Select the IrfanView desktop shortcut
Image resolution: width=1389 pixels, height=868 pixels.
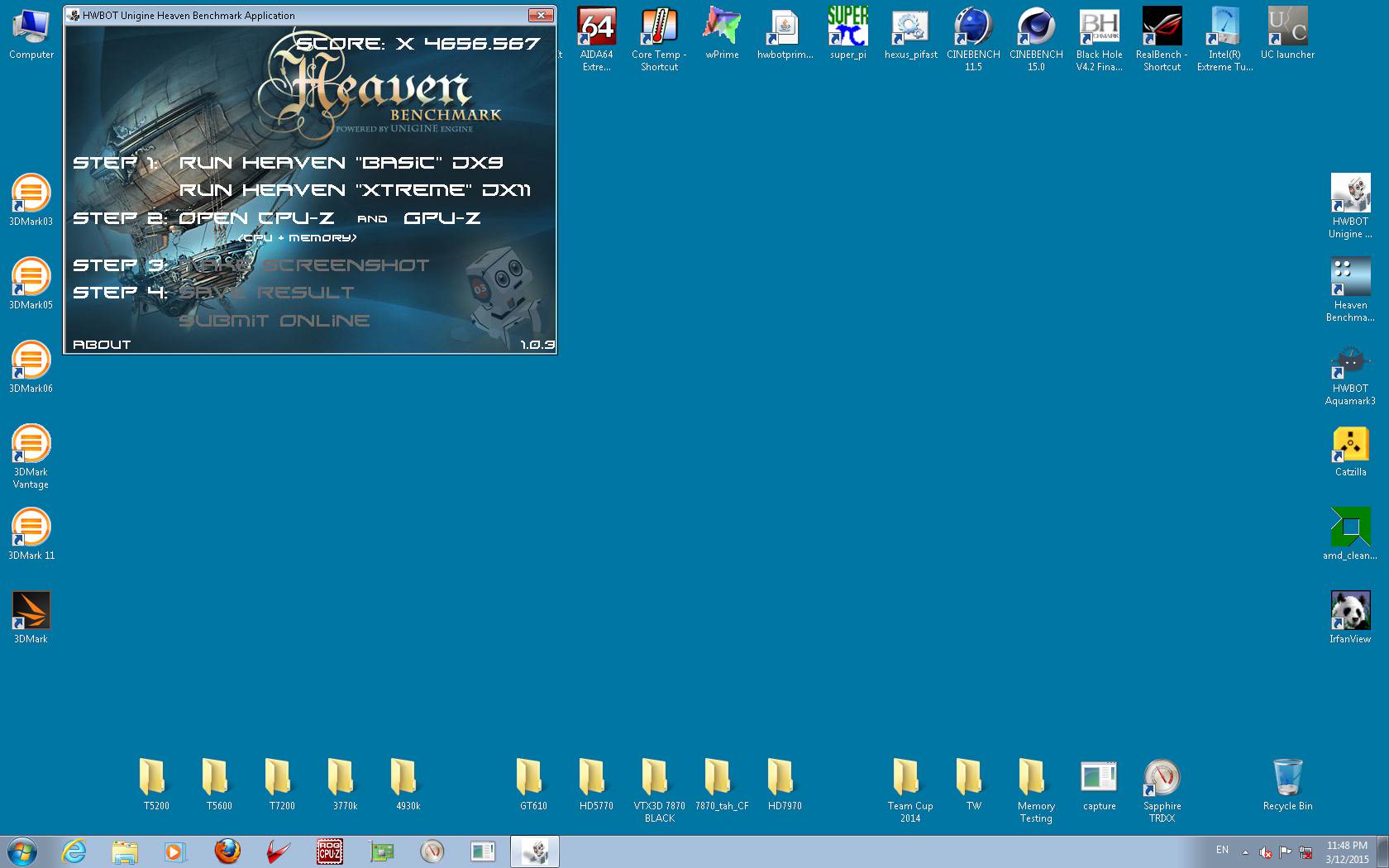pyautogui.click(x=1351, y=617)
